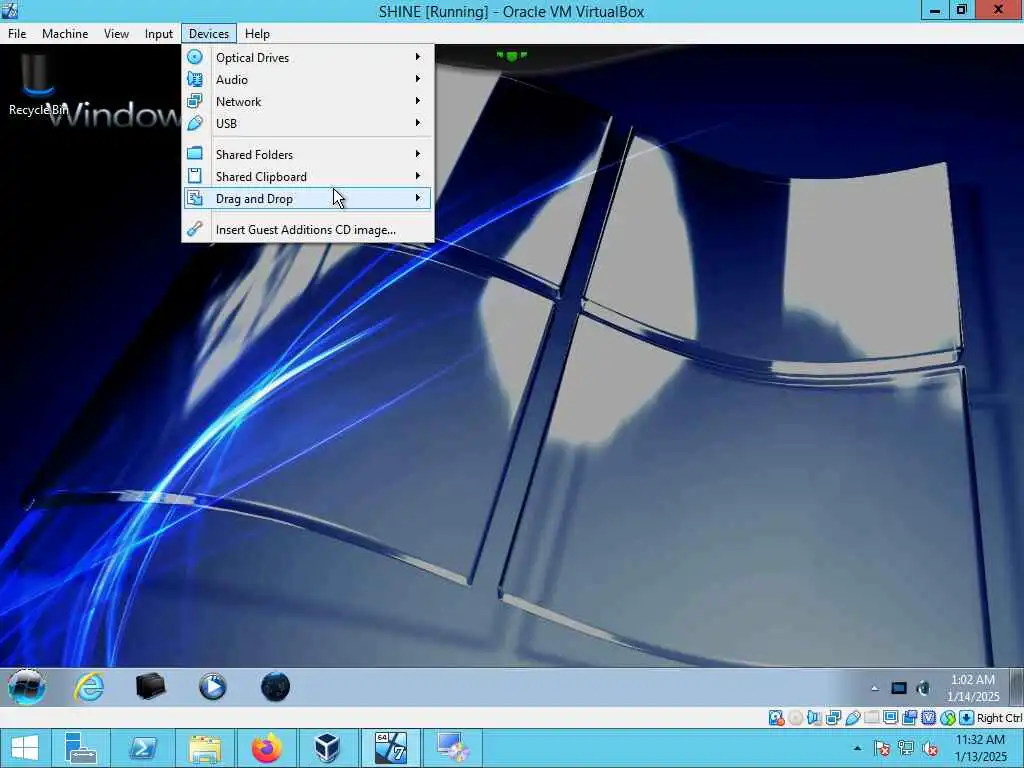The width and height of the screenshot is (1024, 768).
Task: Click the Right Ctrl host key label
Action: 999,718
